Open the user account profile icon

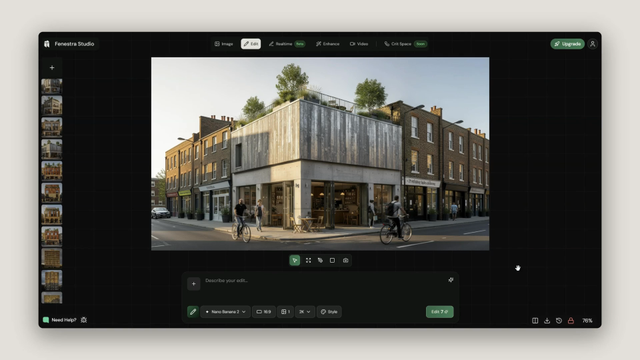[593, 44]
